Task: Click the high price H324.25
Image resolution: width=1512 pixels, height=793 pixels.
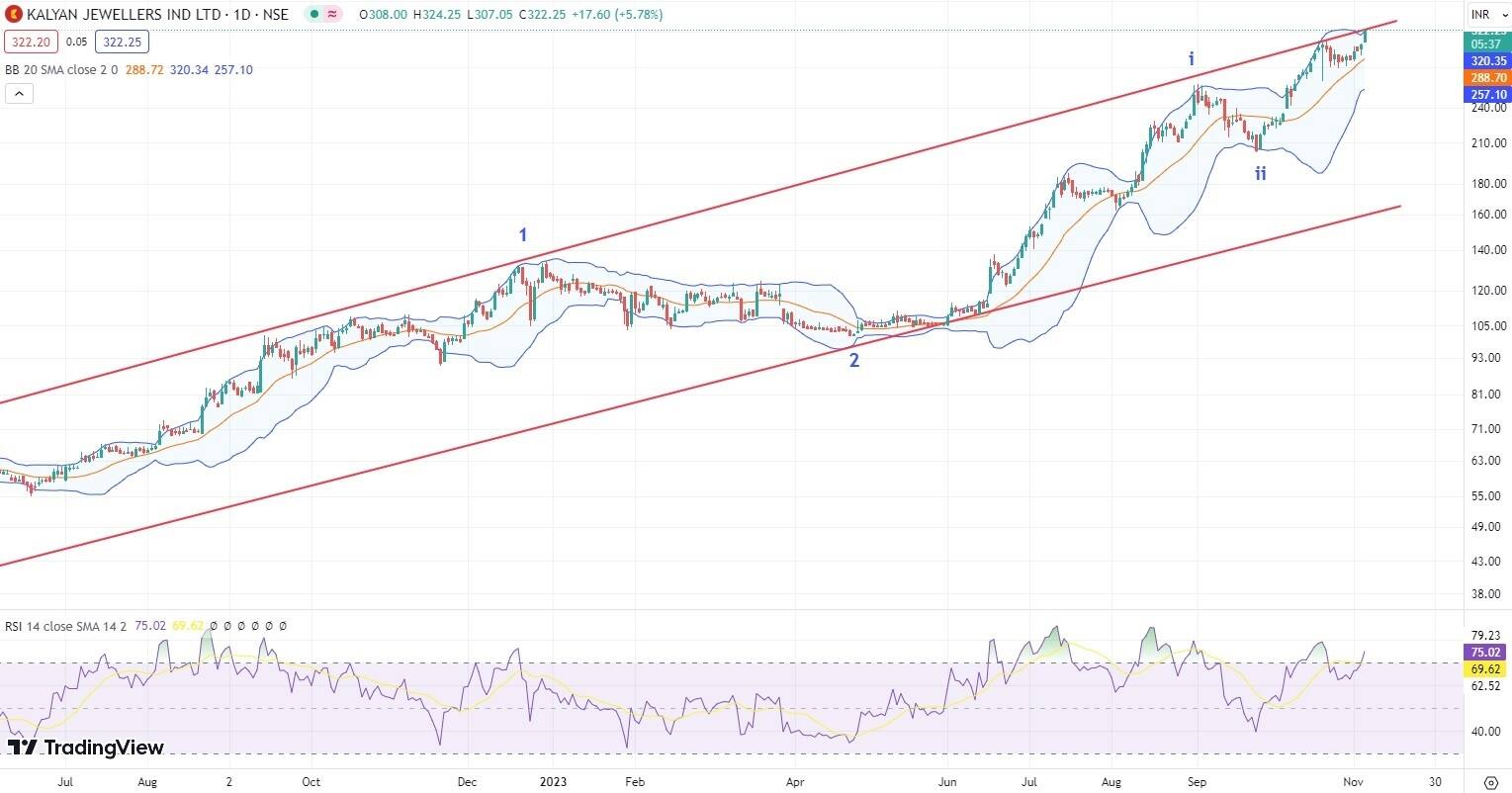Action: (x=439, y=15)
